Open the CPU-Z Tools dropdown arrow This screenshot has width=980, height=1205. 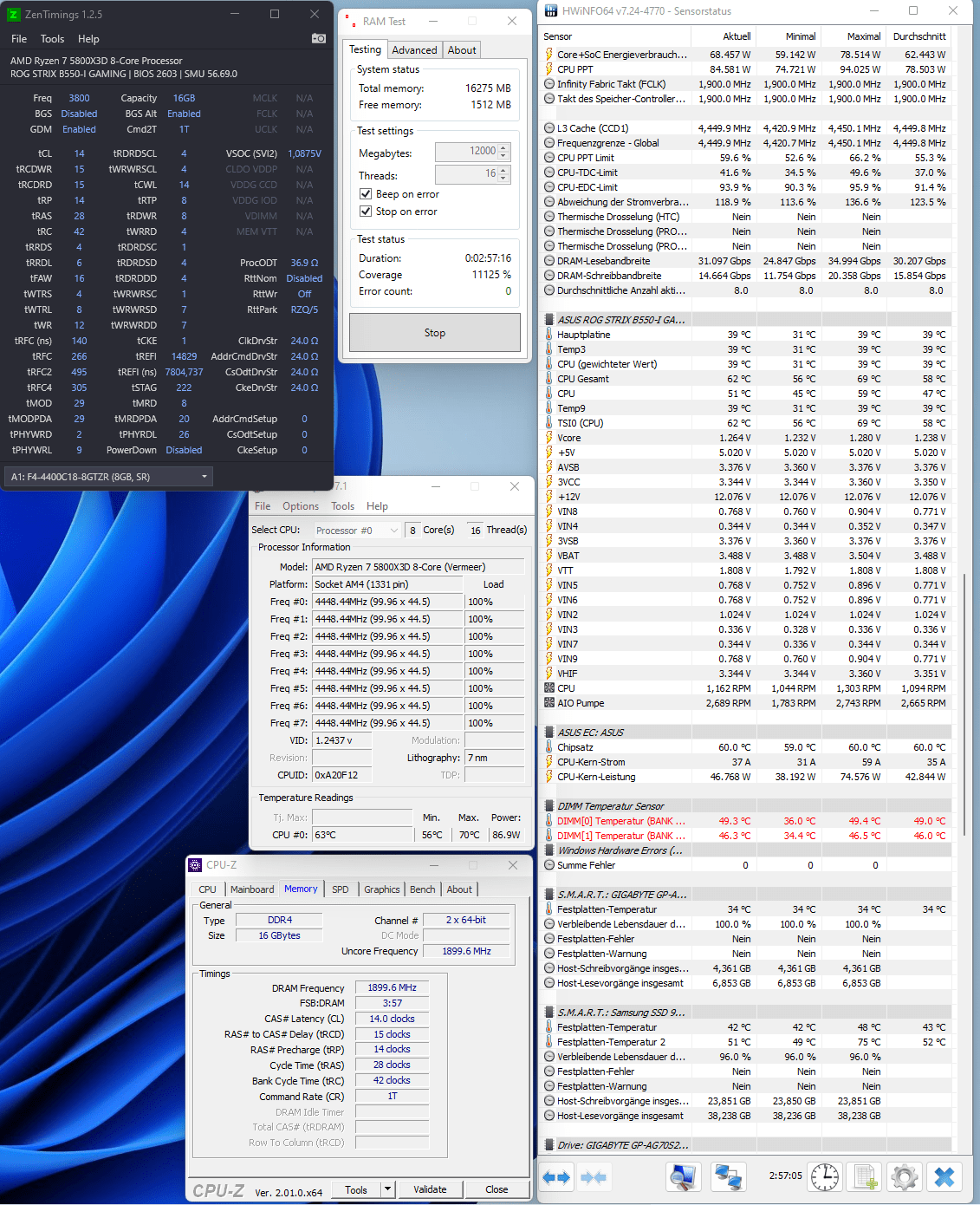(387, 1189)
